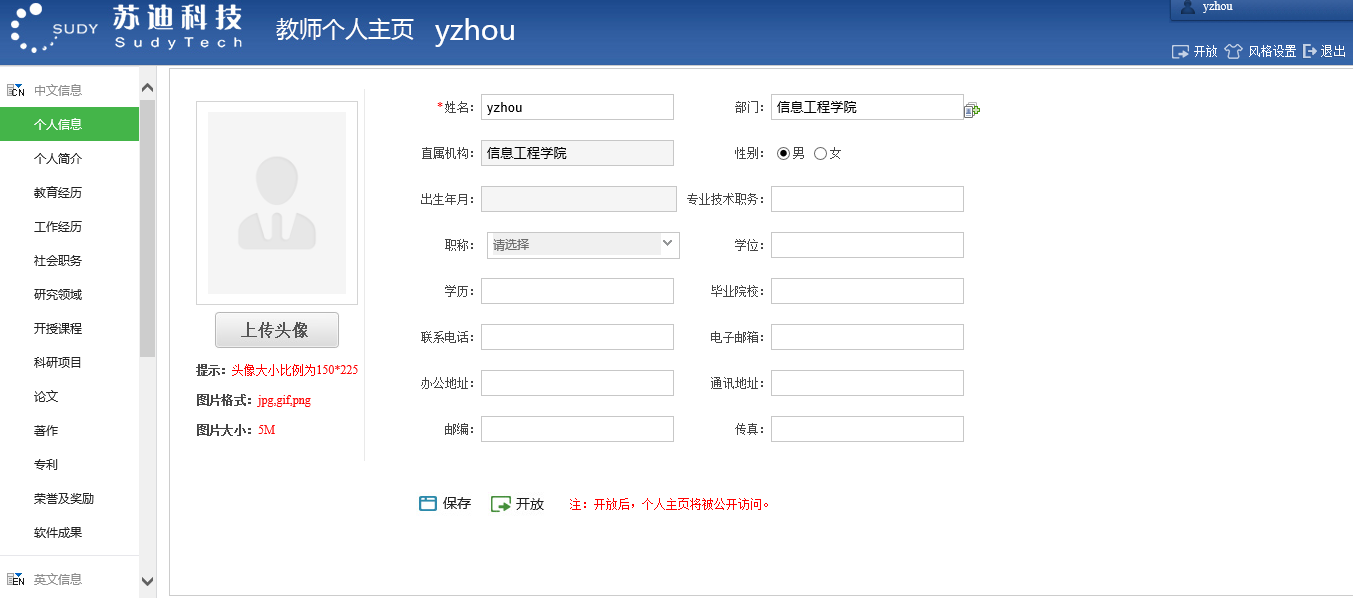Focus the 电子邮箱 input field
Screen dimensions: 1353x598
click(x=867, y=337)
